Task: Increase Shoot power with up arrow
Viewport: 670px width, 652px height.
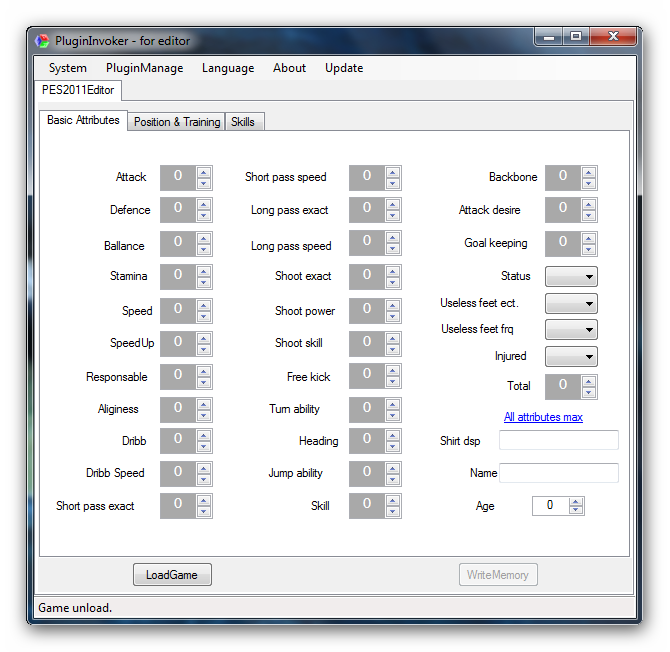Action: 393,306
